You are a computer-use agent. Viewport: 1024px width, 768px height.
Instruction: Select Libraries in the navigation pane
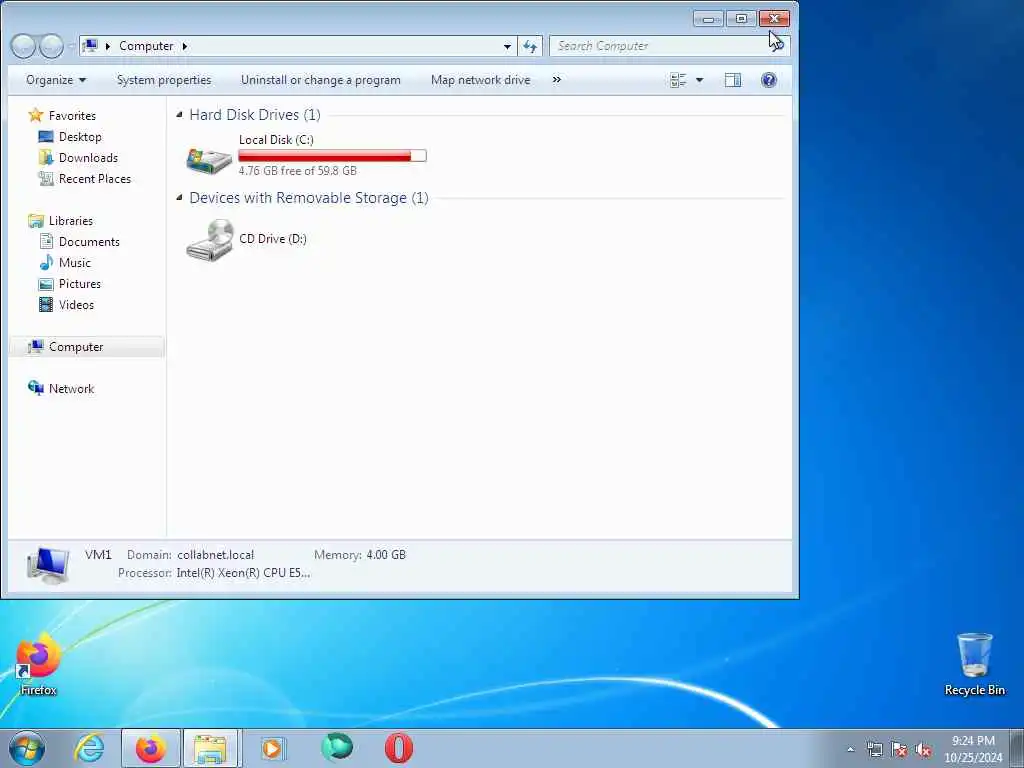coord(71,221)
